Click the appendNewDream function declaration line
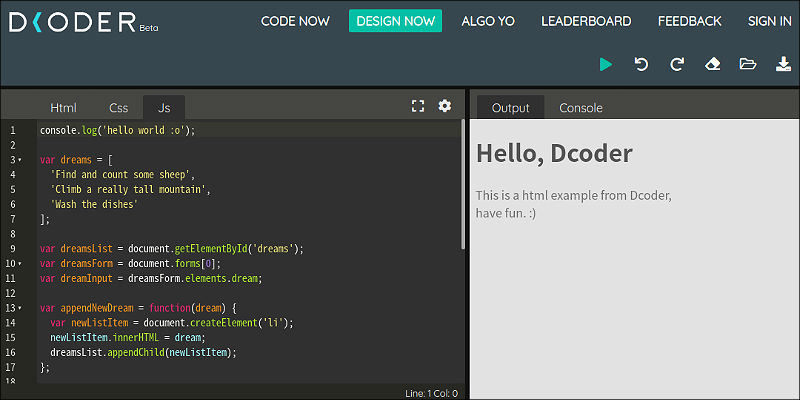 tap(138, 308)
